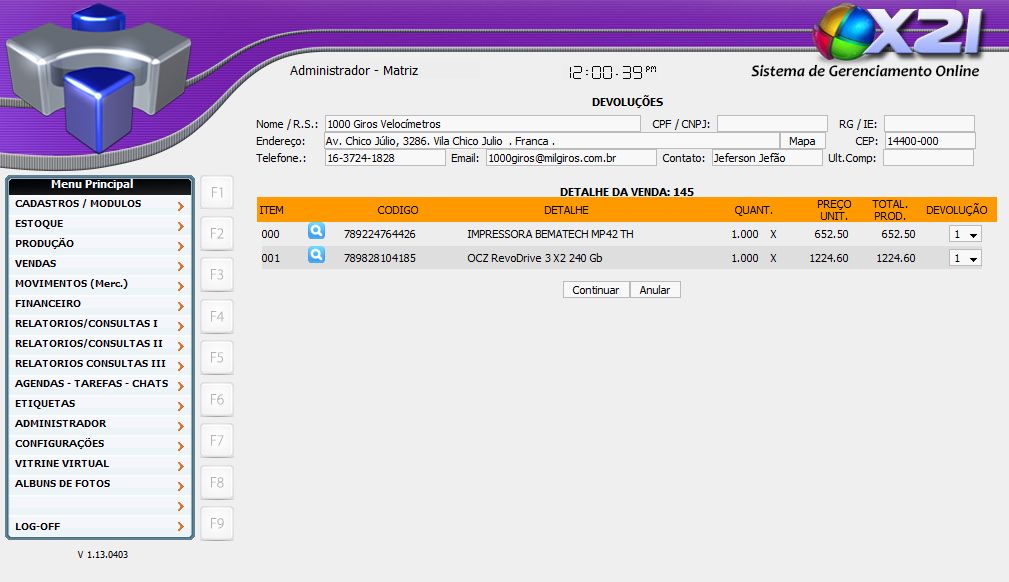Screen dimensions: 1009x582
Task: Click the Mapa button next to address
Action: click(802, 141)
